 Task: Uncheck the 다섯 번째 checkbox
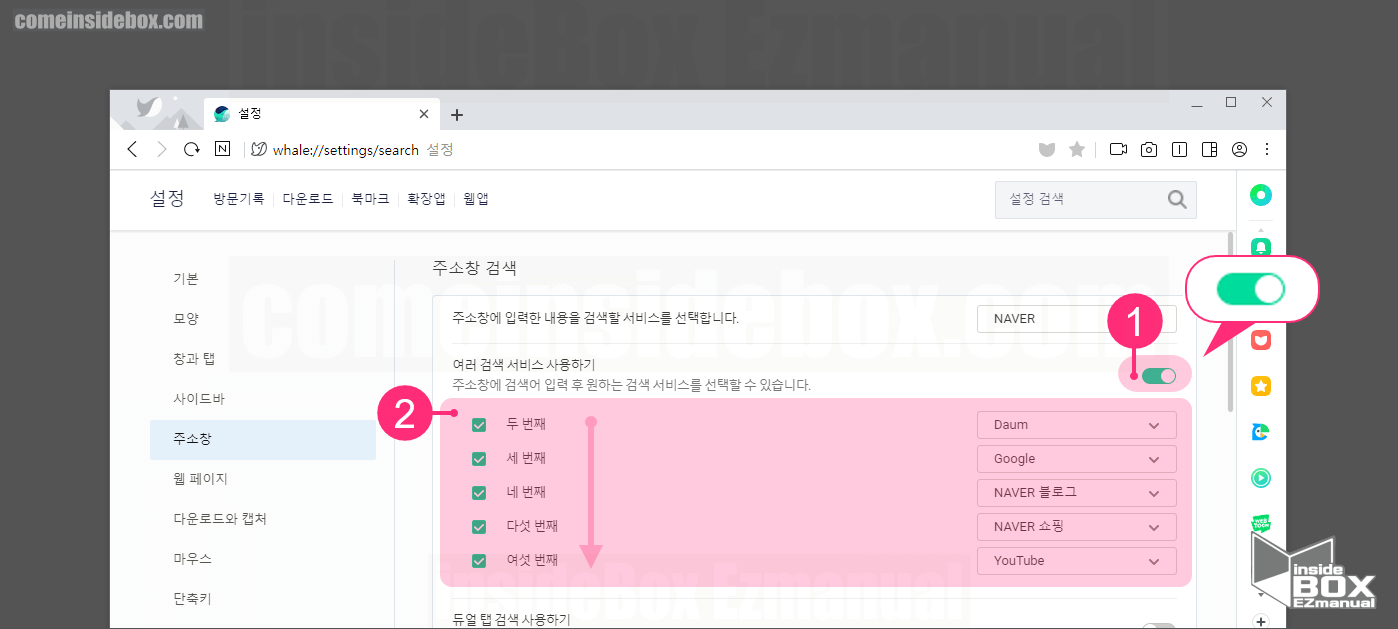tap(479, 527)
